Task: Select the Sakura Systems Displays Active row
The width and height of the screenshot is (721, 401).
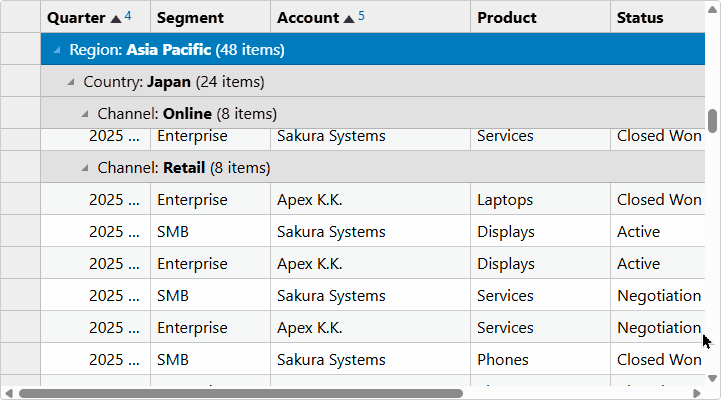Action: [372, 232]
